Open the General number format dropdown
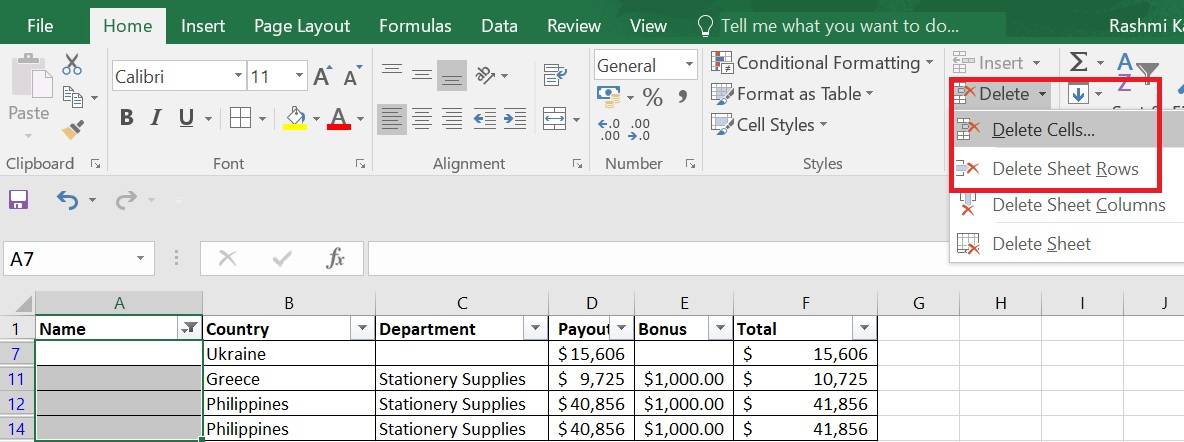The image size is (1184, 442). click(689, 66)
